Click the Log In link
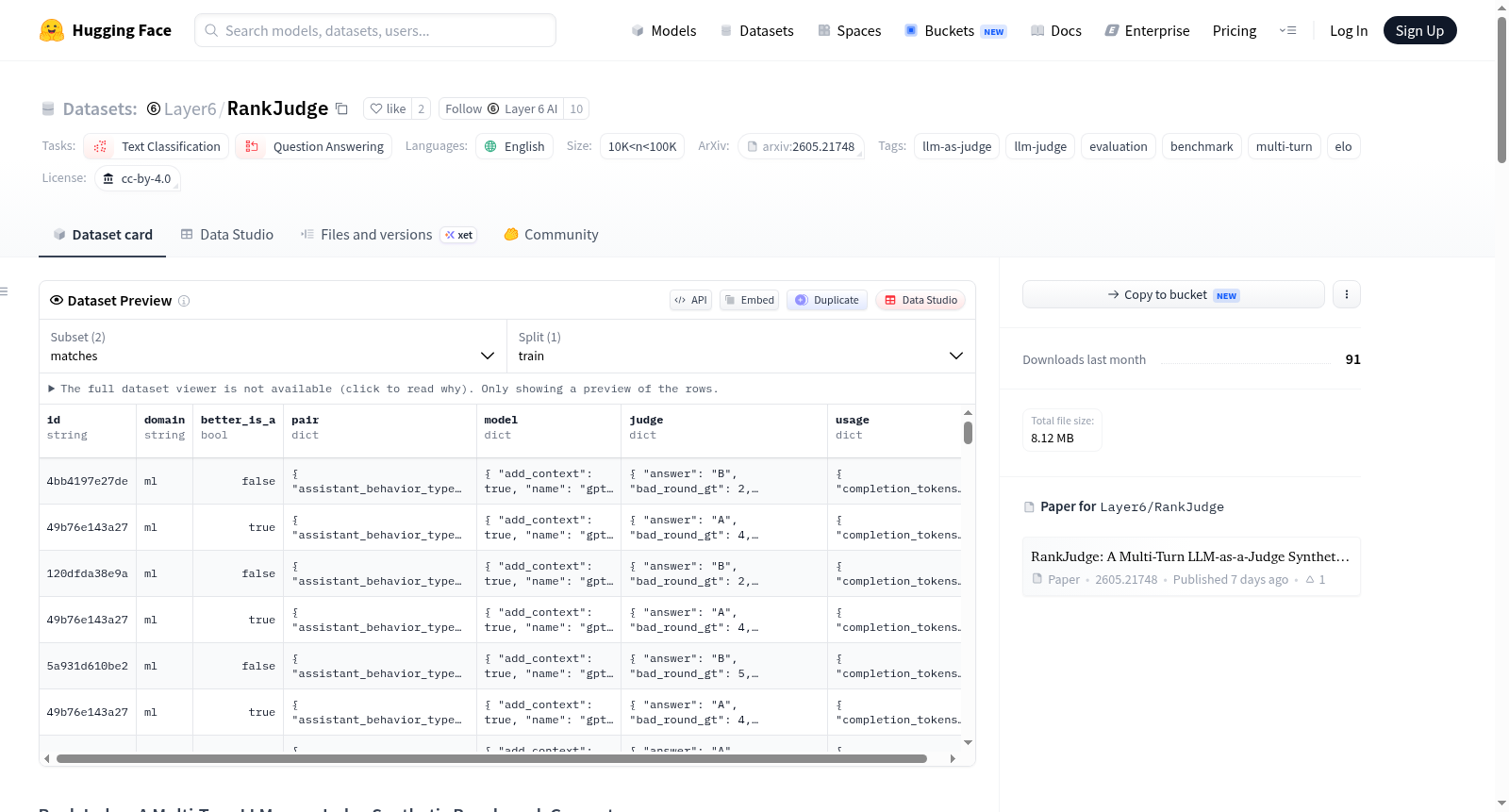Viewport: 1509px width, 812px height. [x=1349, y=31]
